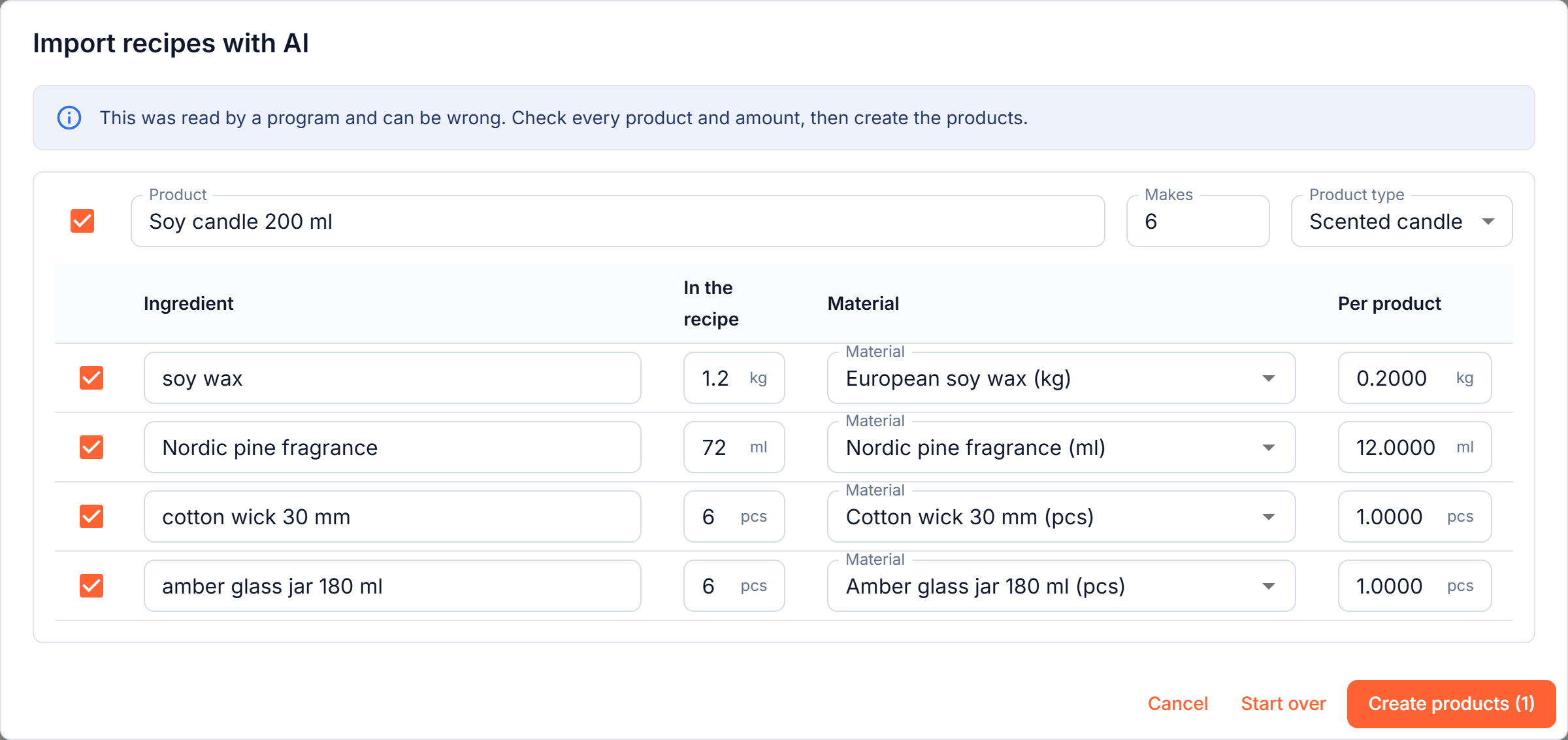Viewport: 1568px width, 740px height.
Task: Open the European soy wax (kg) material dropdown
Action: click(x=1061, y=378)
